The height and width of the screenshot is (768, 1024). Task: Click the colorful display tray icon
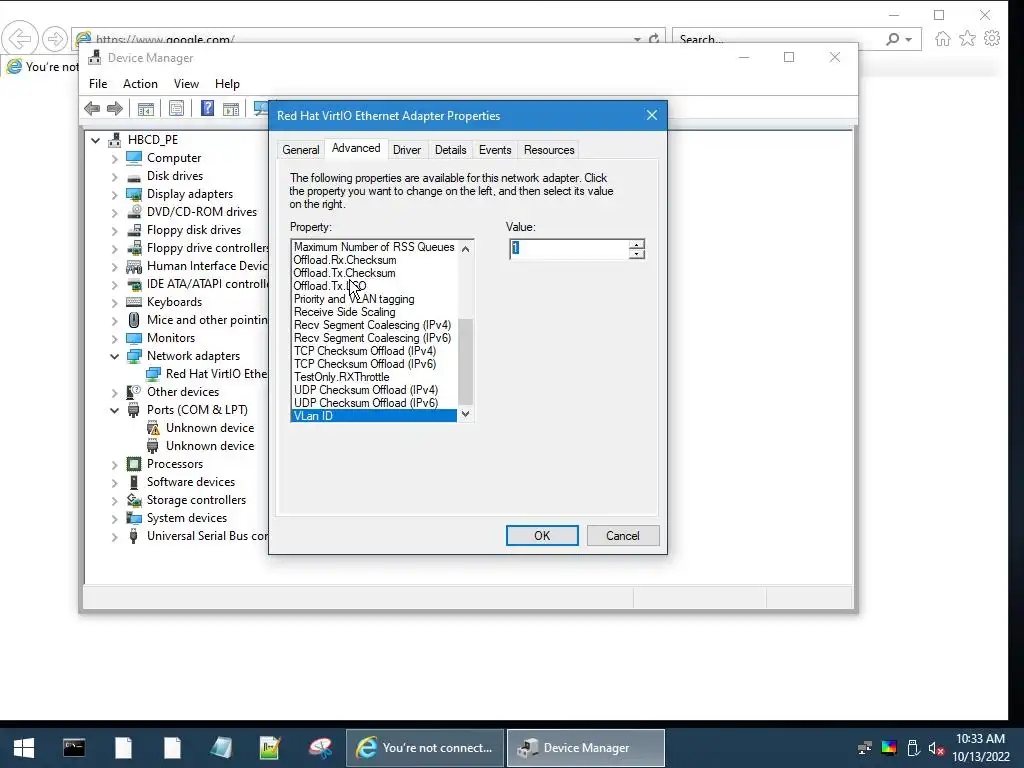point(889,748)
